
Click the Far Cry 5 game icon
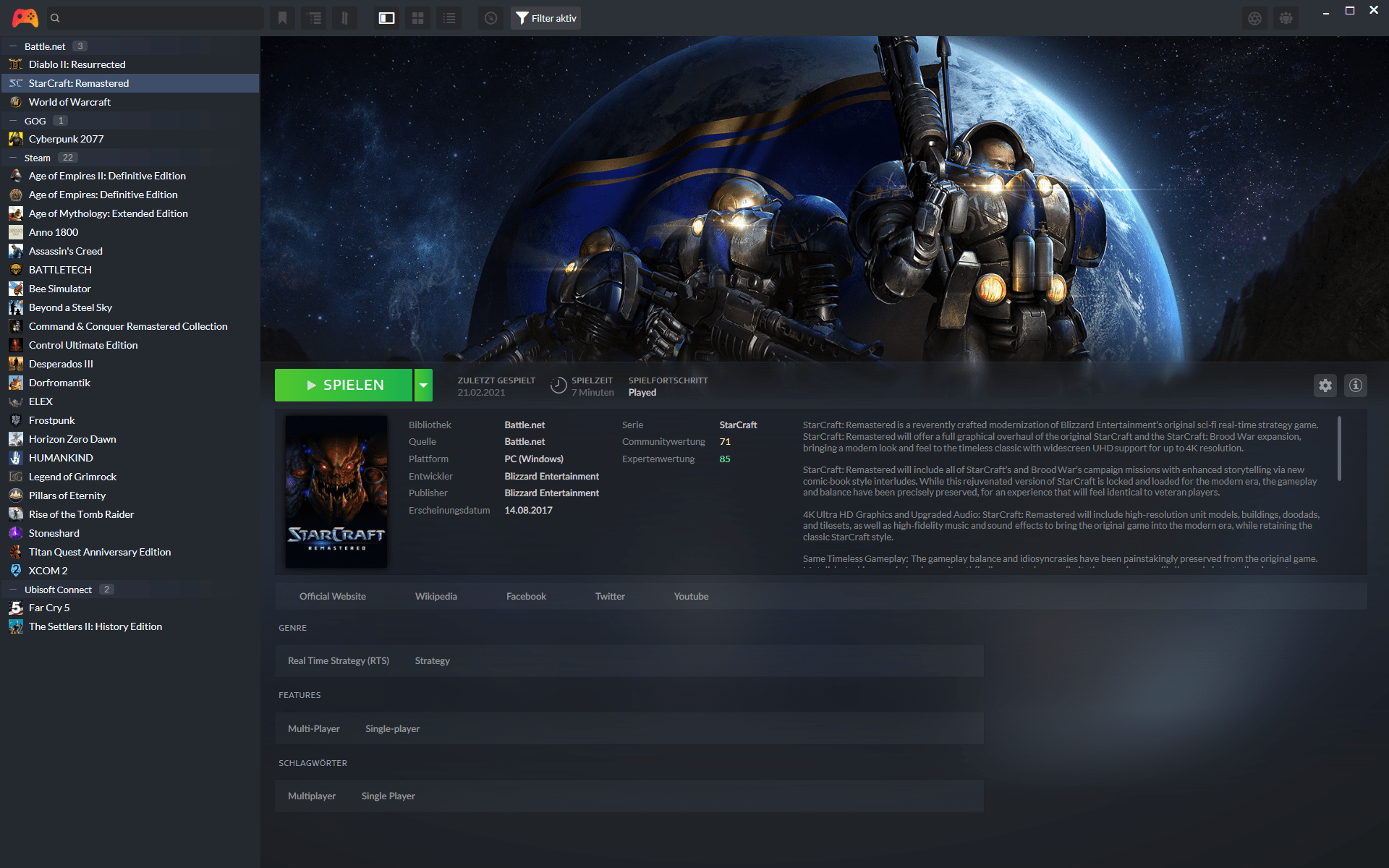pos(16,608)
